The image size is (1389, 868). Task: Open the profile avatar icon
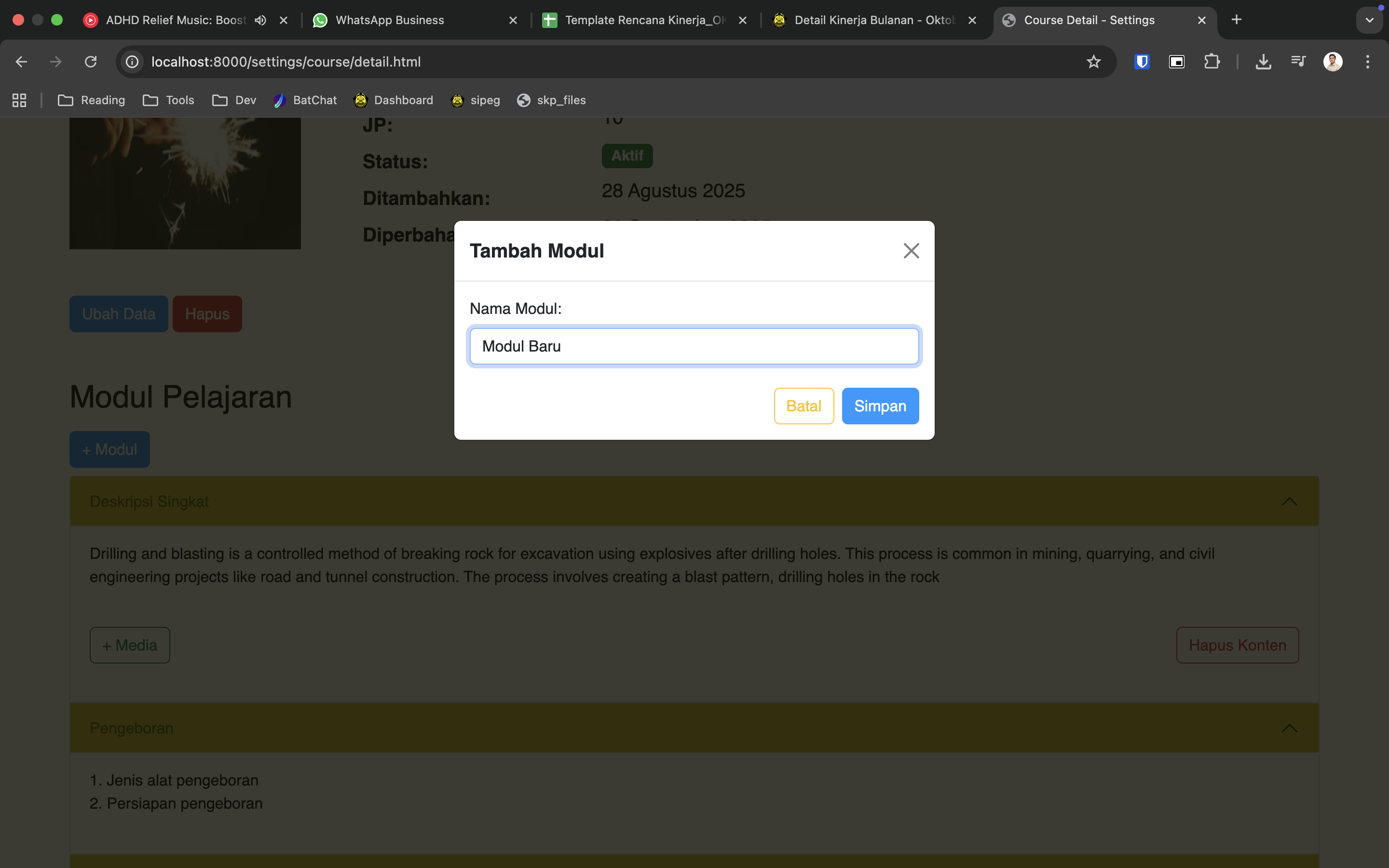pyautogui.click(x=1332, y=61)
